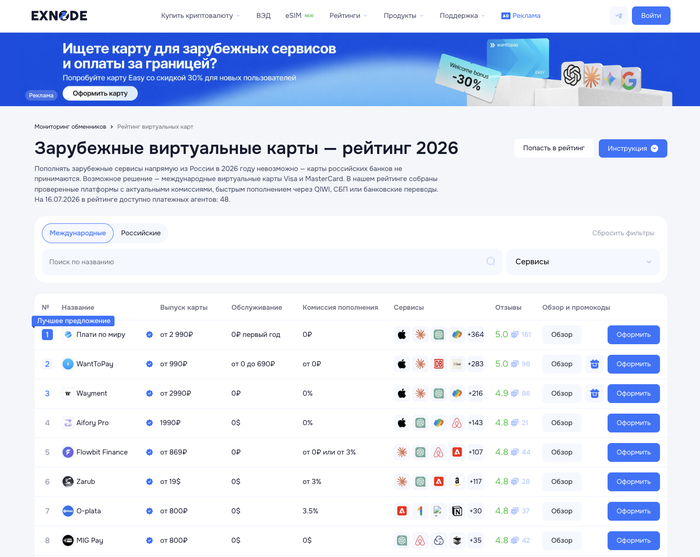Click the Apple service icon for Плати по миру
The width and height of the screenshot is (700, 557).
click(402, 335)
